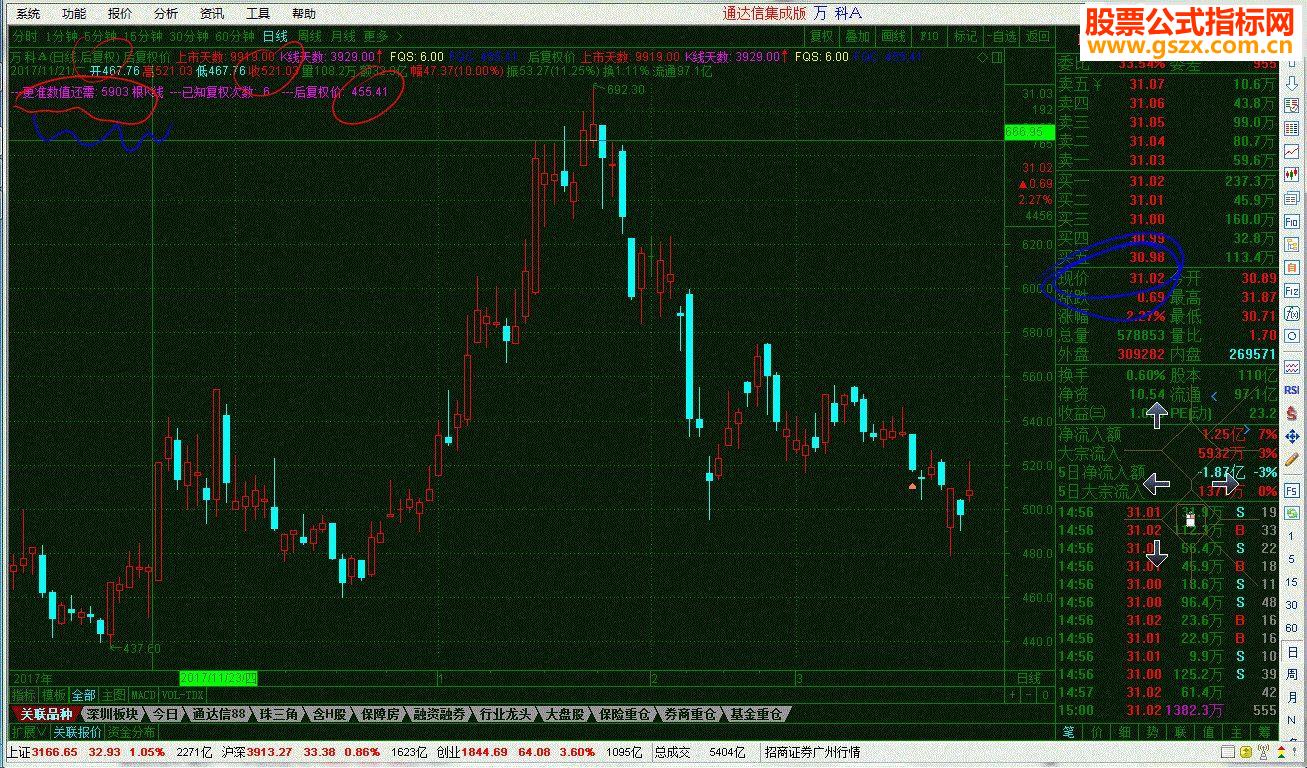
Task: Select the 周 period shortcut in sidebar
Action: tap(1292, 675)
